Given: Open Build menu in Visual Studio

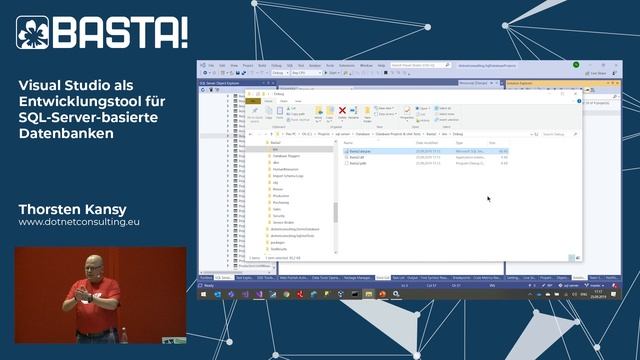Looking at the screenshot, I should 262,65.
